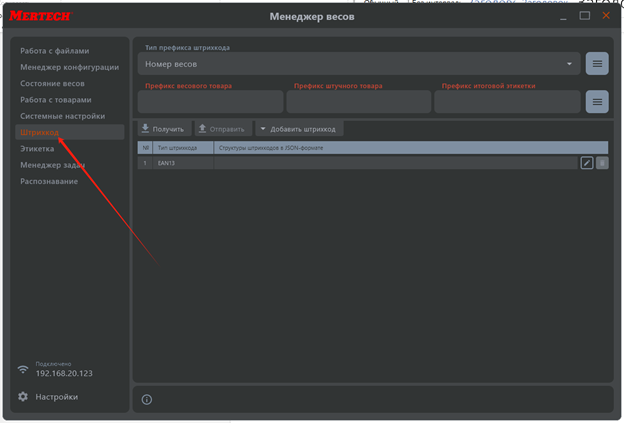Screen dimensions: 624x423
Task: Click the hamburger menu beside the prefix fields
Action: coord(596,102)
